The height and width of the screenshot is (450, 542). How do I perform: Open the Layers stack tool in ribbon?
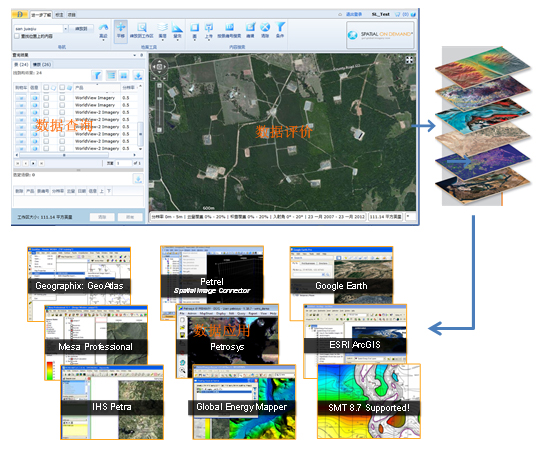(x=162, y=27)
